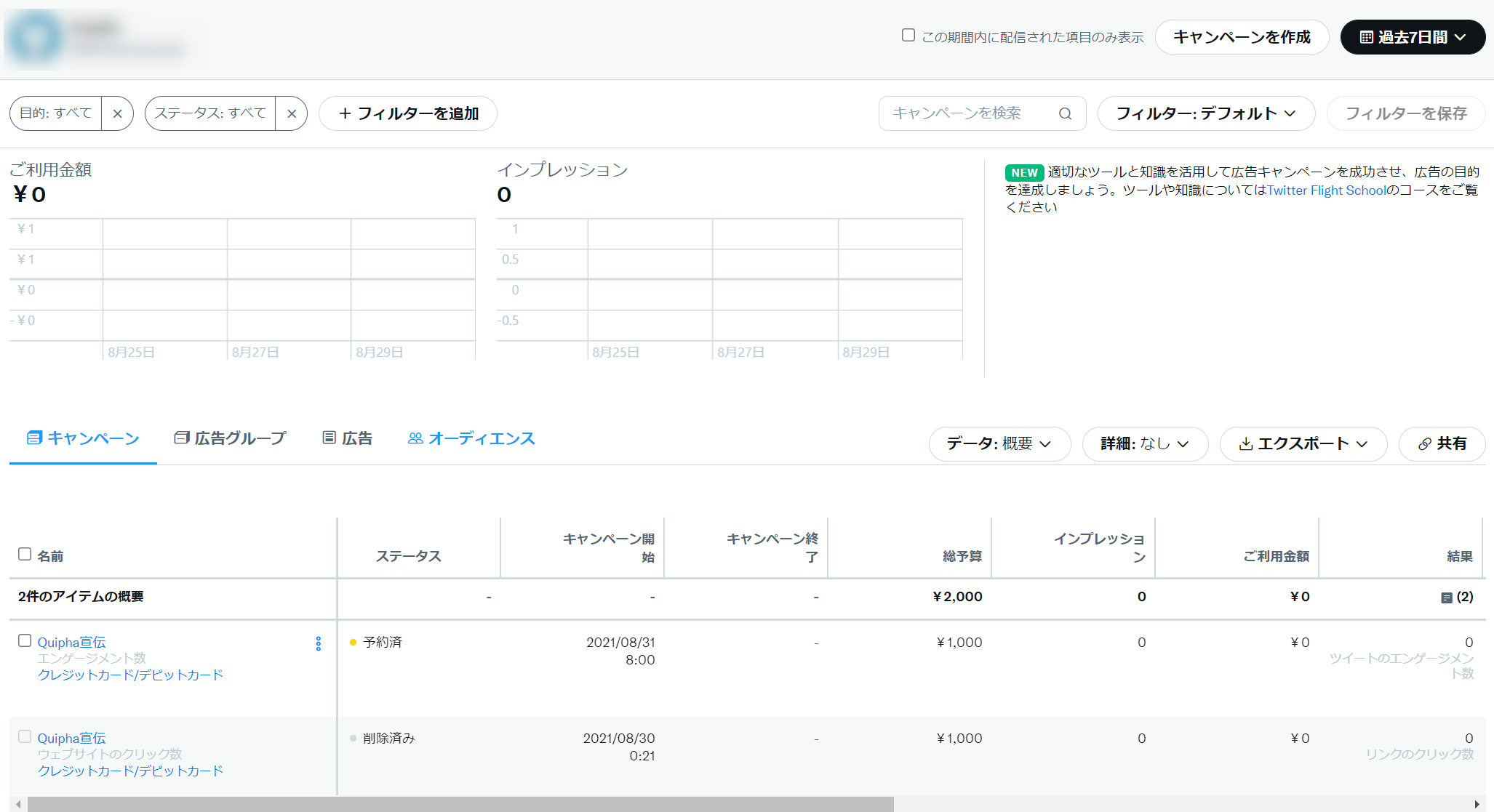The width and height of the screenshot is (1494, 812).
Task: Click the フィルターを追加 button
Action: coord(408,113)
